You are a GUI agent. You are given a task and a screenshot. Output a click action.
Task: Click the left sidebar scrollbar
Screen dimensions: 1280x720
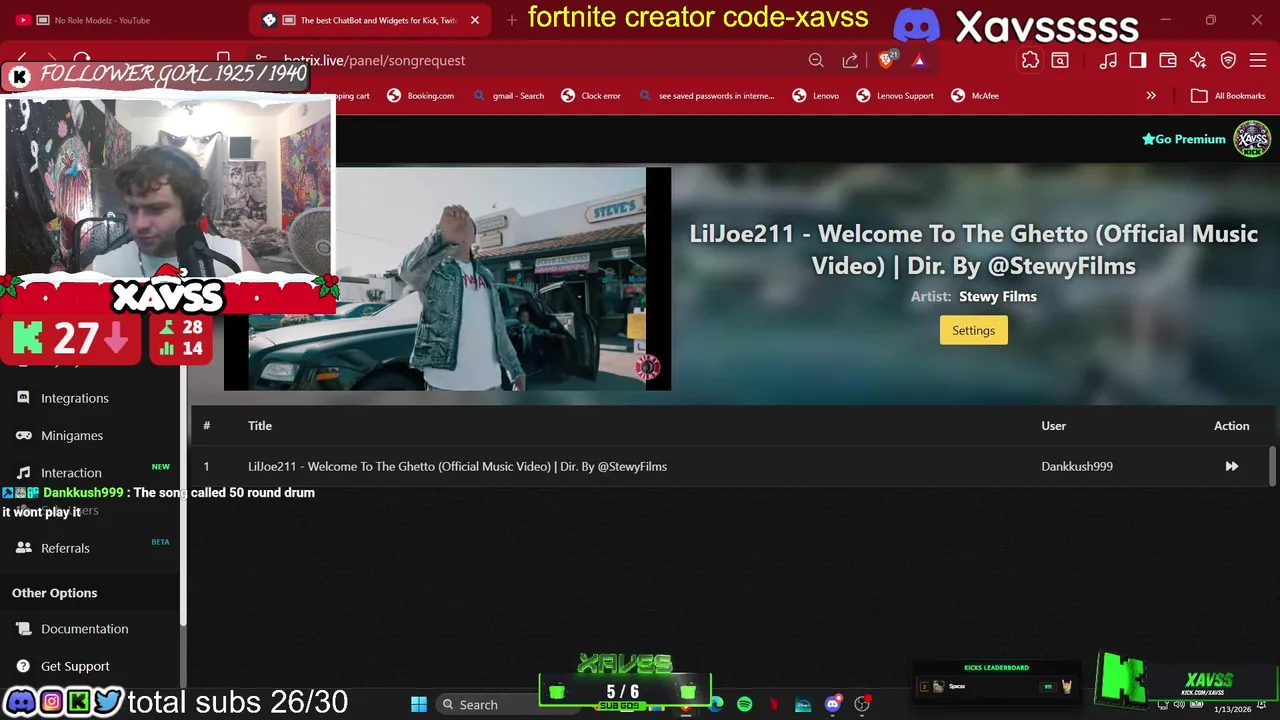coord(183,497)
